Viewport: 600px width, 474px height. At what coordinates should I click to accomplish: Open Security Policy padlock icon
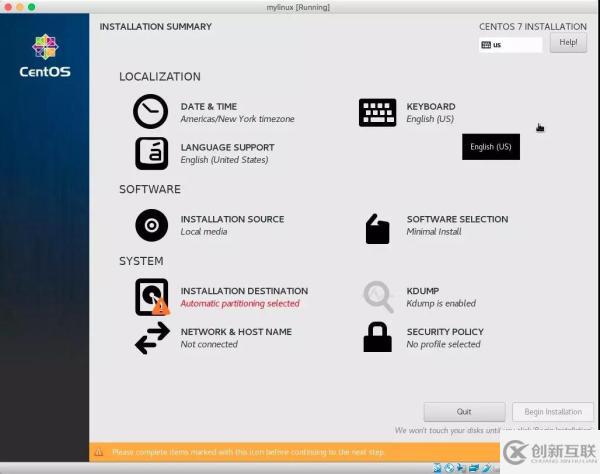[377, 337]
